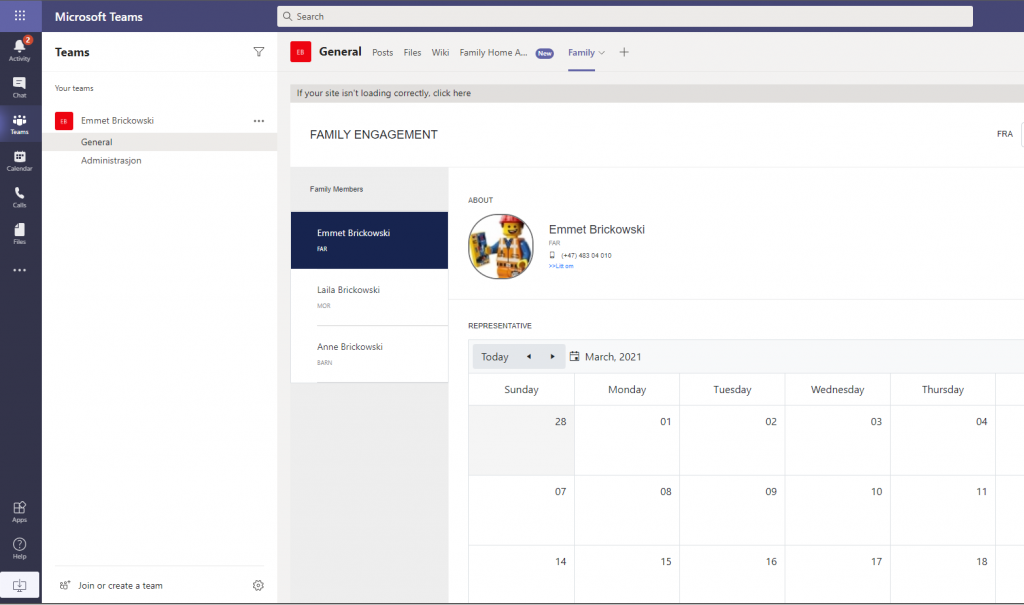
Task: Go to next month arrow
Action: [552, 357]
